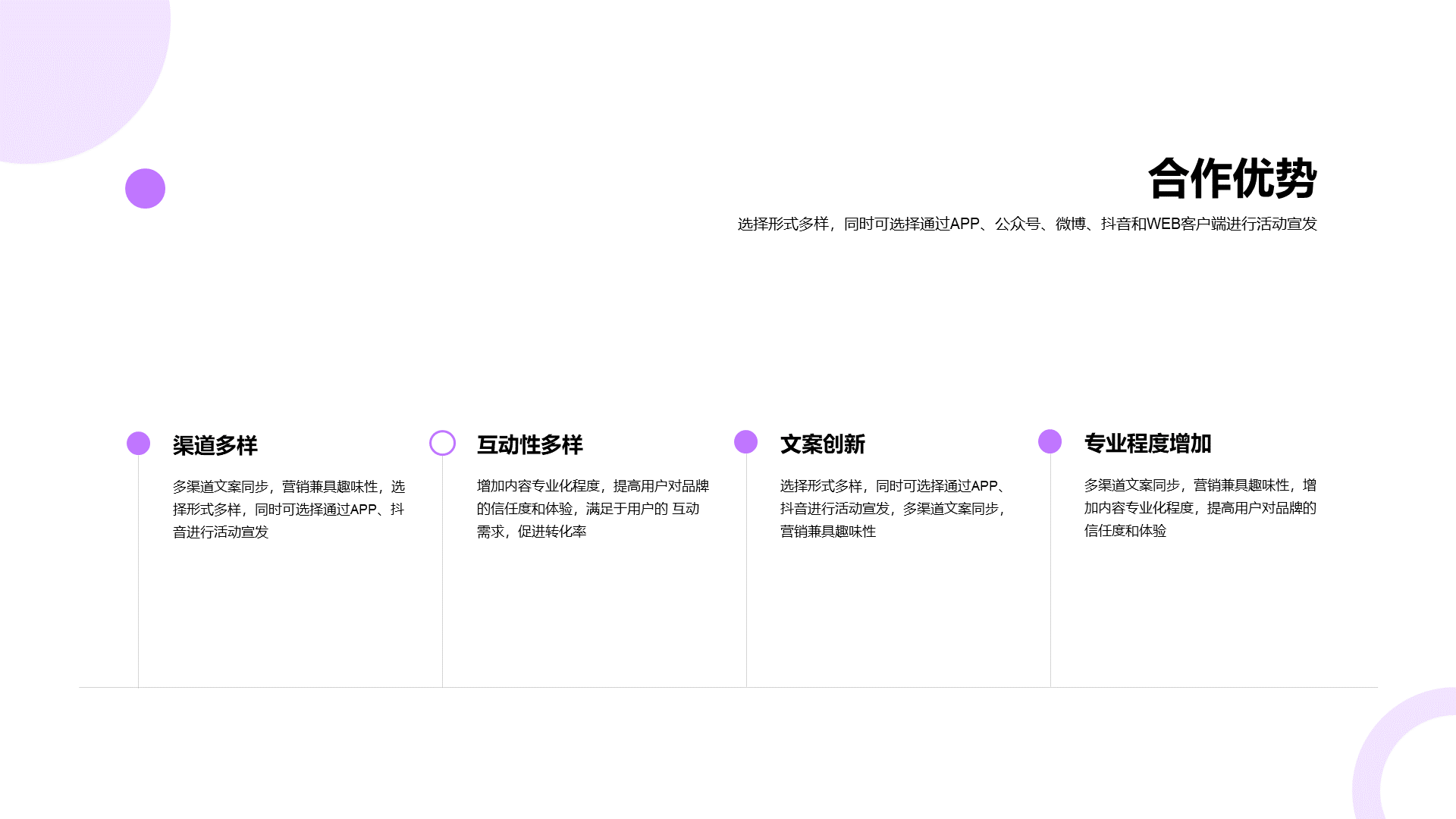
Task: Select the outlined circle beside 互动性多样
Action: 442,443
